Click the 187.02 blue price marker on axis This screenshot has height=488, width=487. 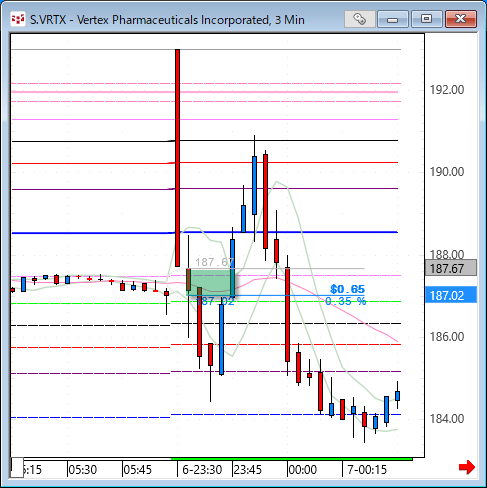point(451,295)
